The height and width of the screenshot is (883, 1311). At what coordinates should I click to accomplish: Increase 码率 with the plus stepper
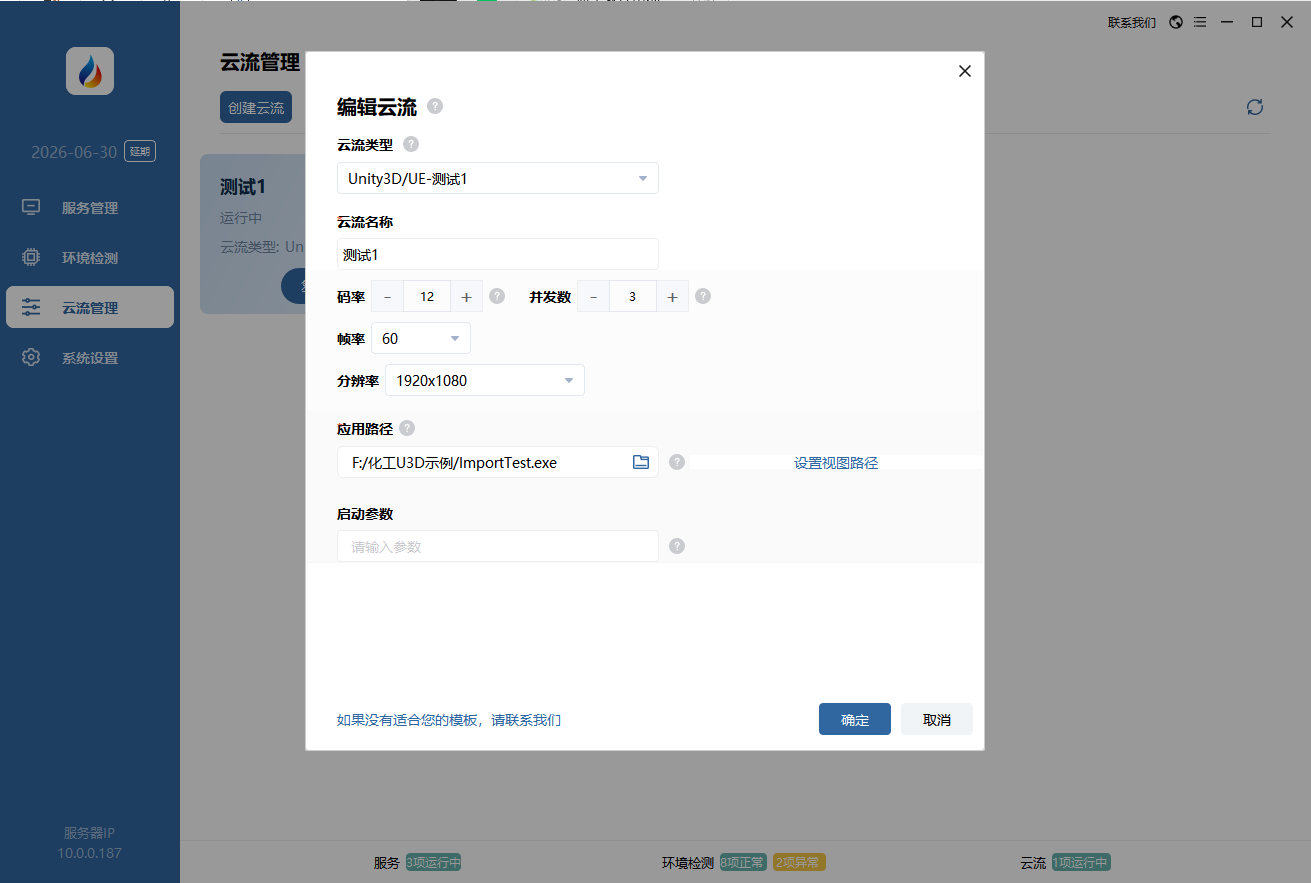click(x=466, y=295)
